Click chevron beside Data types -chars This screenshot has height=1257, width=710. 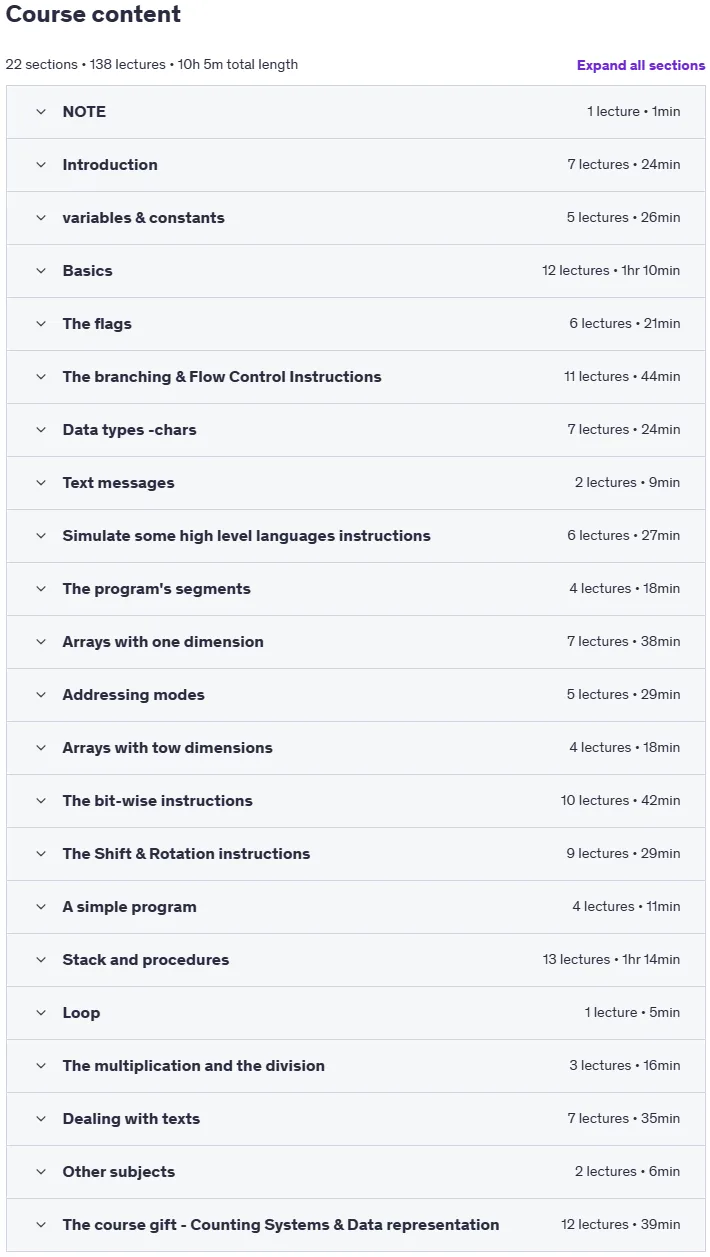(x=41, y=430)
